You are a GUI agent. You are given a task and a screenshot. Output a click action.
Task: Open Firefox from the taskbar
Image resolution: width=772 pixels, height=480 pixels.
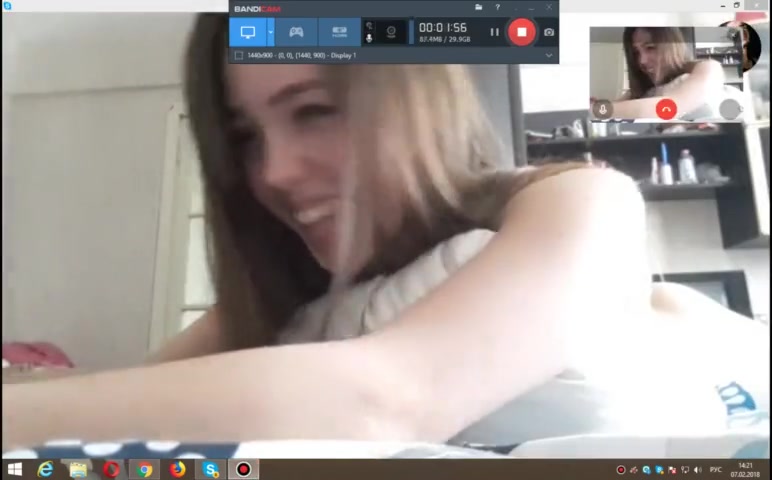(x=178, y=469)
